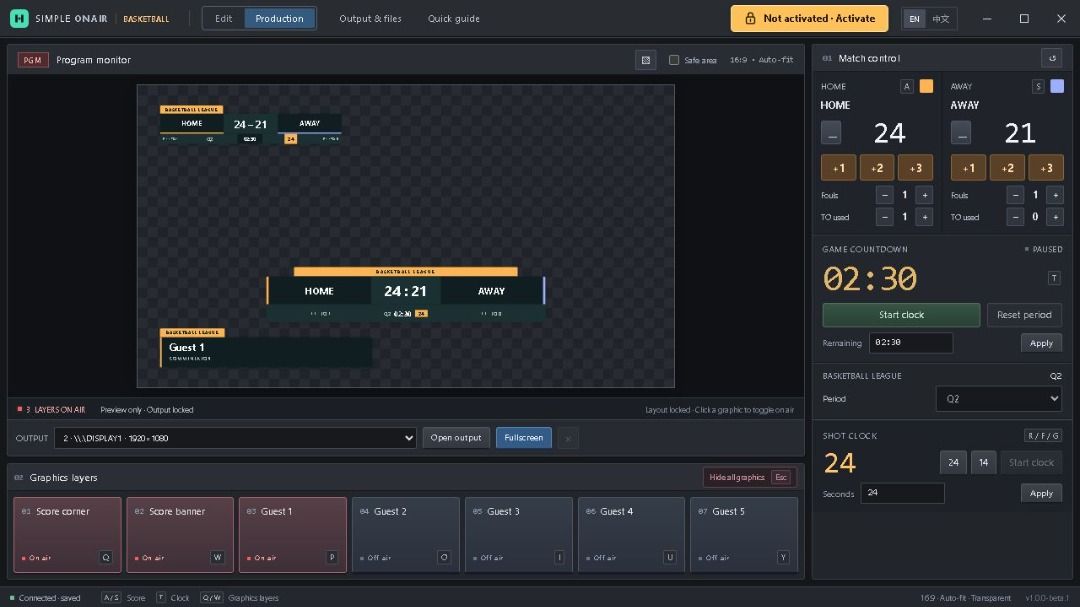
Task: Add one AWAY foul with the plus icon
Action: (1055, 195)
